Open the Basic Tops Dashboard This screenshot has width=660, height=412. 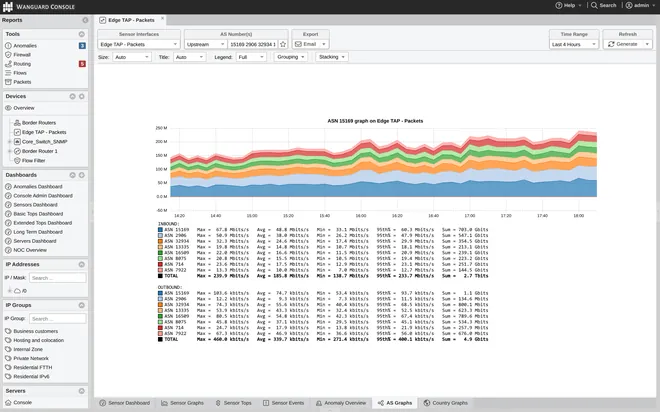(x=38, y=214)
